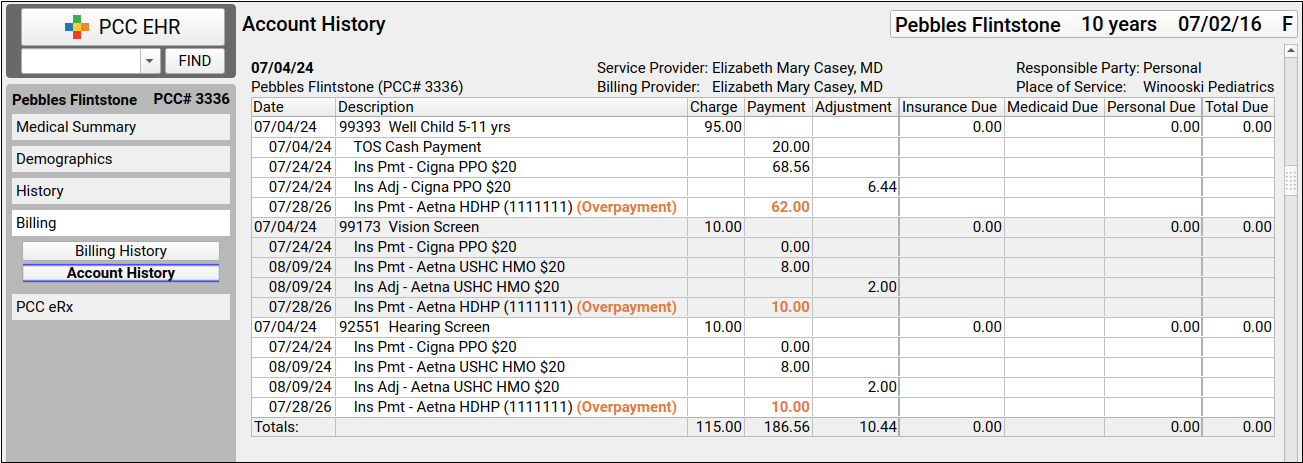Select the 99173 Vision Screen charge row
This screenshot has height=463, width=1303.
(763, 227)
